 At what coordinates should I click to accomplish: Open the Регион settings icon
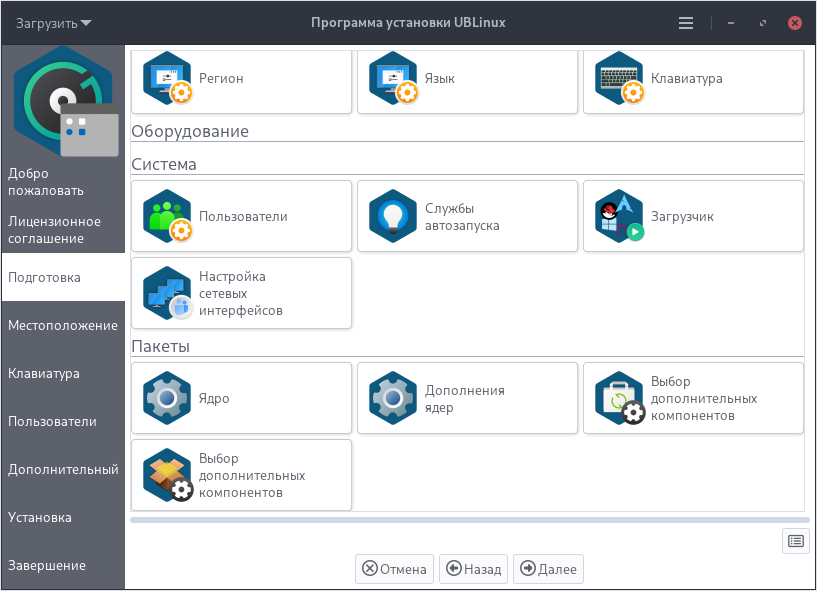click(167, 78)
